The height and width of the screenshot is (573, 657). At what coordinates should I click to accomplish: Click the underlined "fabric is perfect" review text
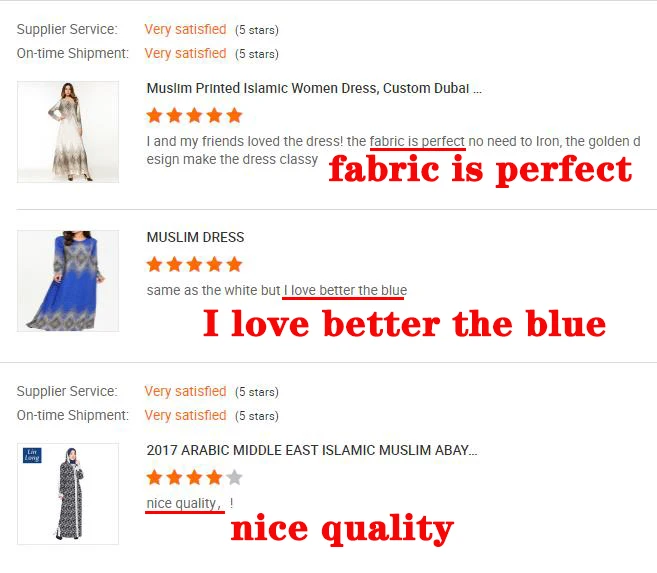417,142
